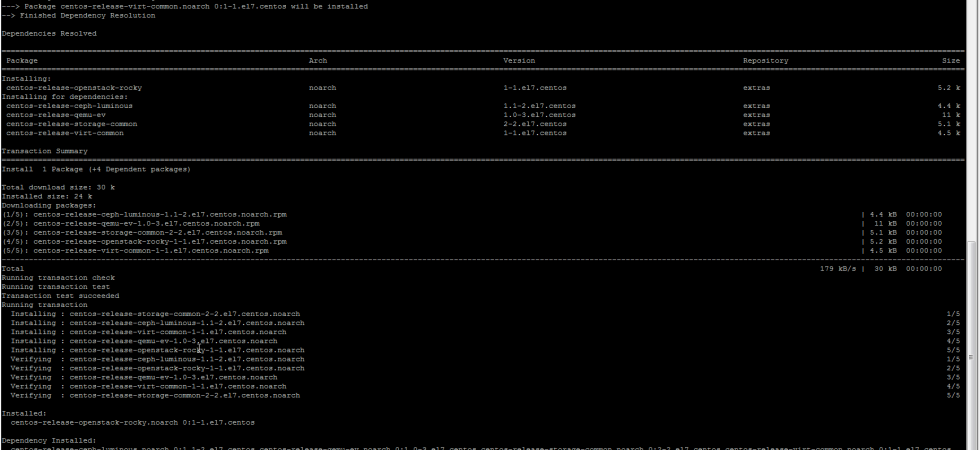
Task: Click the 4.4 k size value
Action: pyautogui.click(x=949, y=106)
